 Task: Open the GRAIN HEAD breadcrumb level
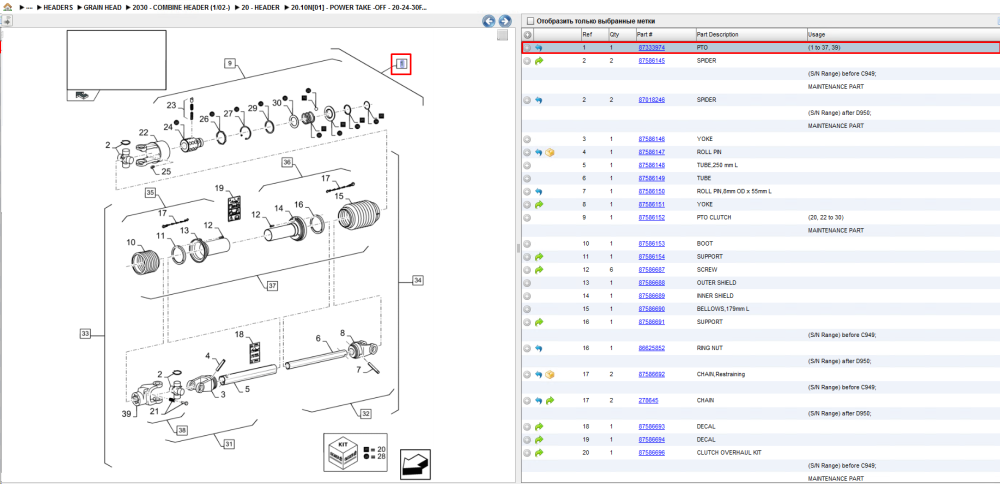coord(103,7)
